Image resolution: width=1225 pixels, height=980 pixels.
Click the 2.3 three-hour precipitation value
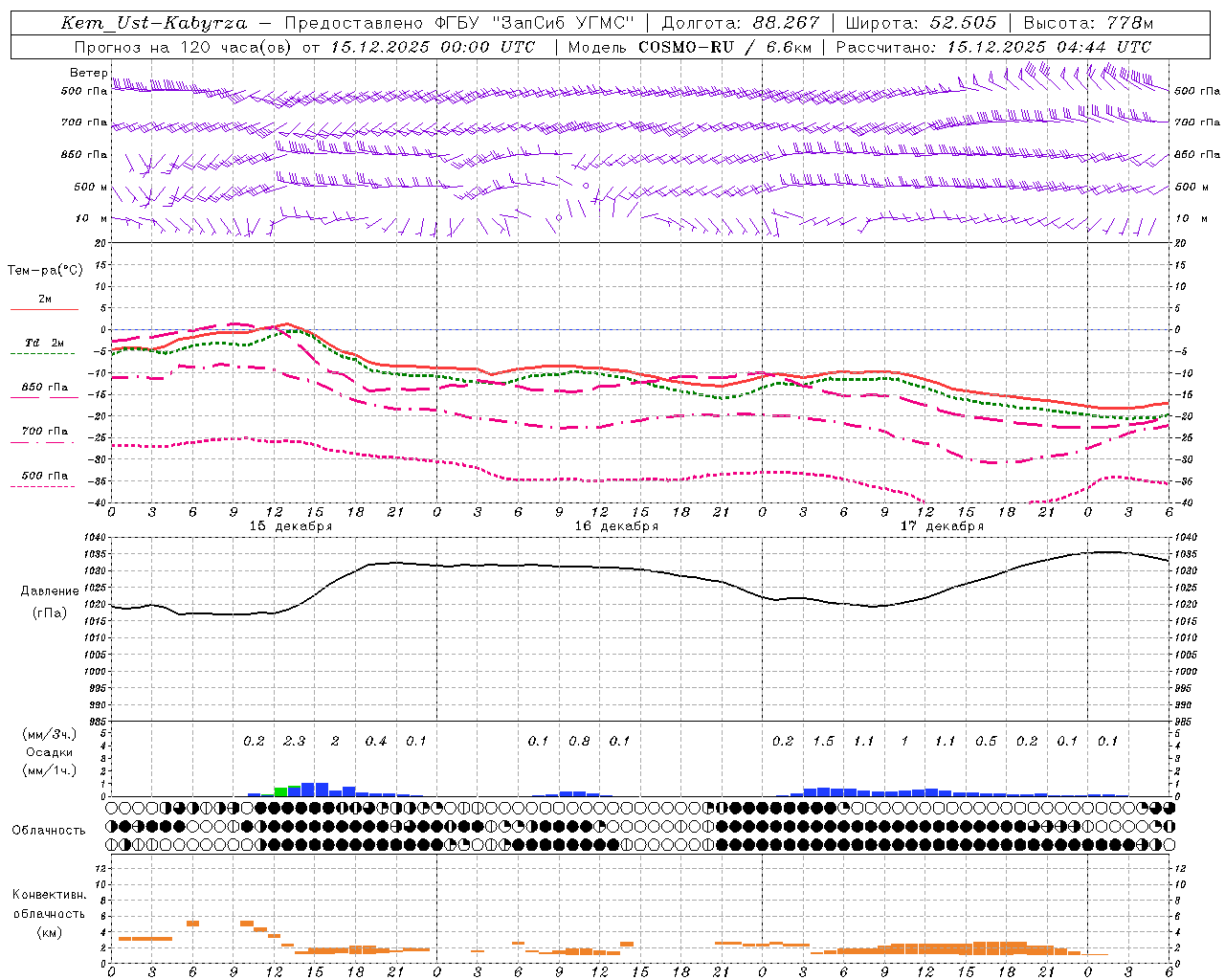point(295,742)
